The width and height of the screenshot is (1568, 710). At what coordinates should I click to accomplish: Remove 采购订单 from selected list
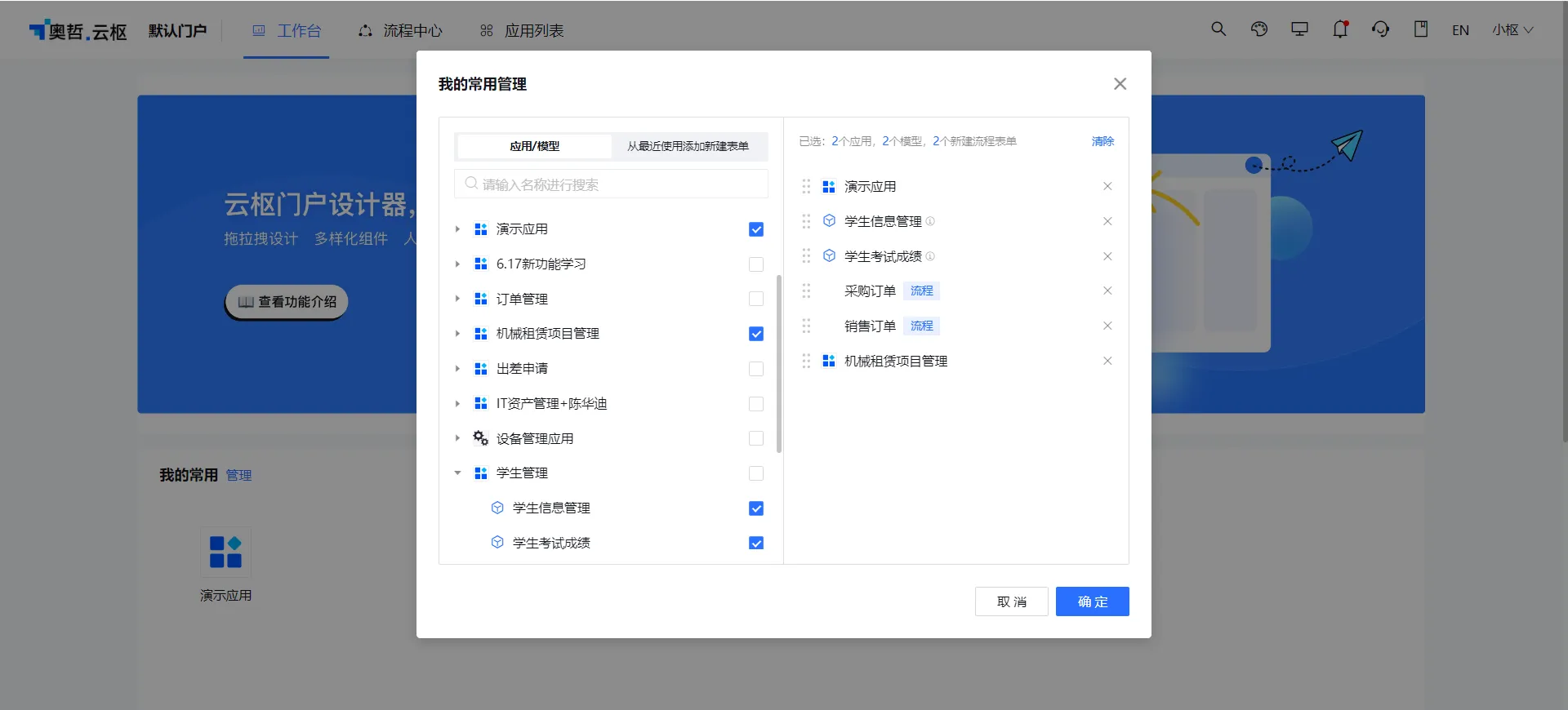point(1107,291)
